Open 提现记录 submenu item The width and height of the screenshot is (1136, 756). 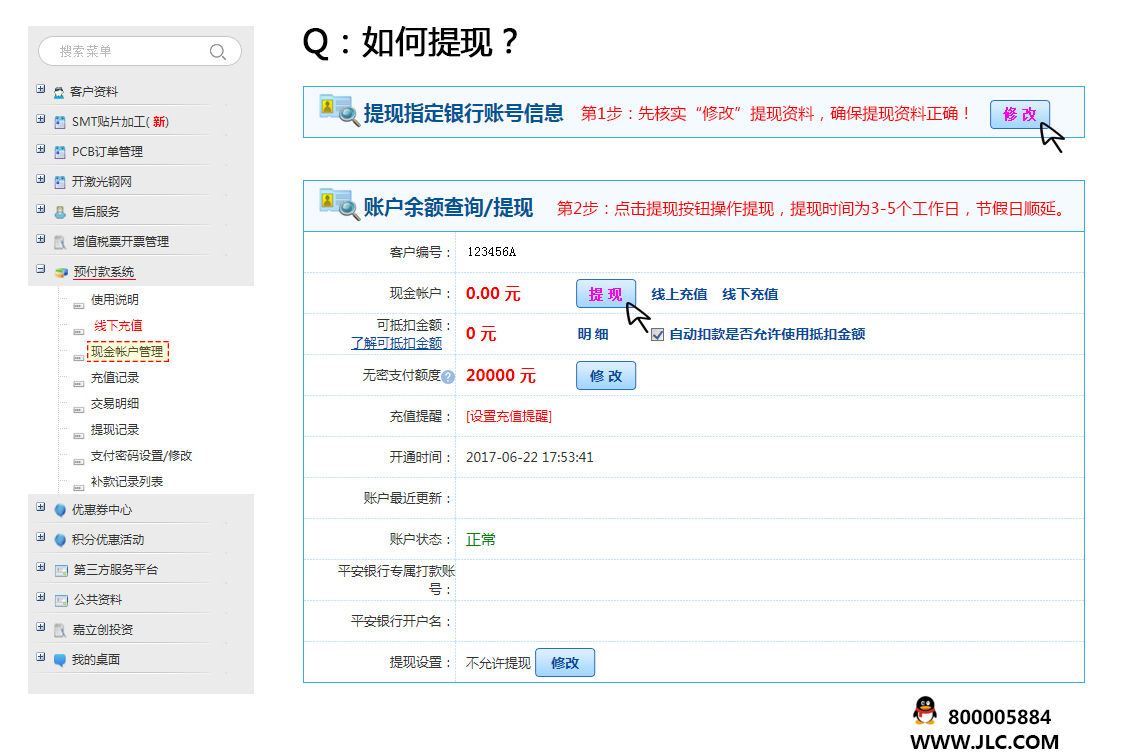115,430
